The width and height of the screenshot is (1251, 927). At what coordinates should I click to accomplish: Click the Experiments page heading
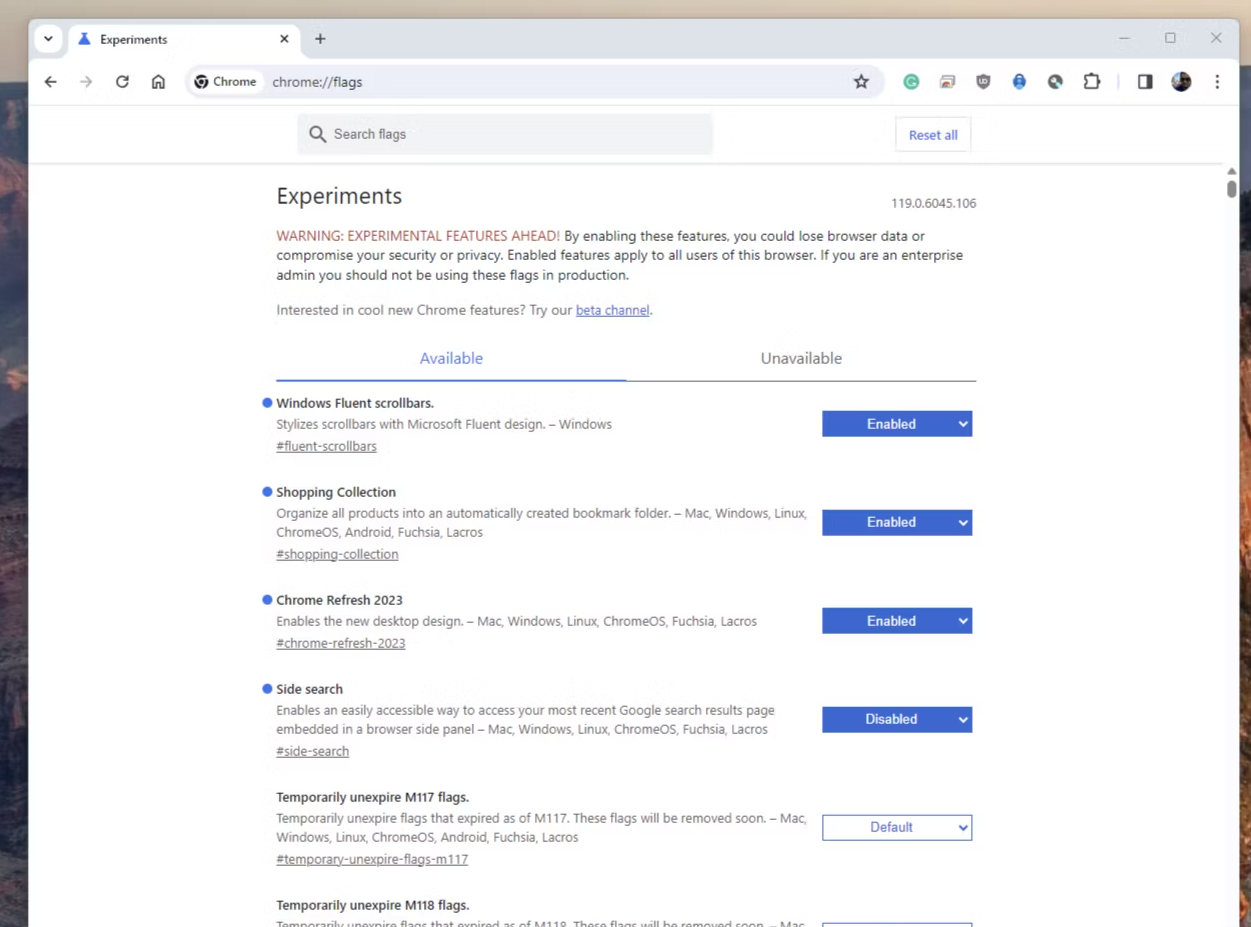[339, 196]
